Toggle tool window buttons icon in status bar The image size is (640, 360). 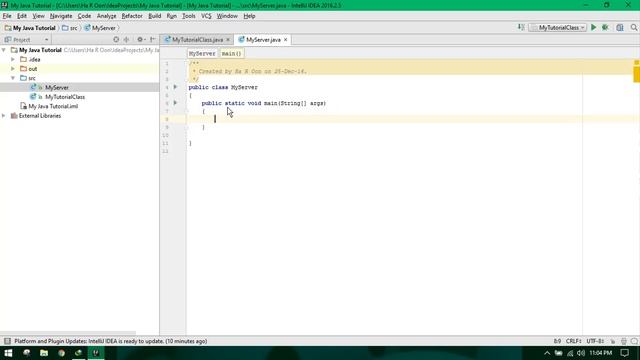(x=7, y=341)
